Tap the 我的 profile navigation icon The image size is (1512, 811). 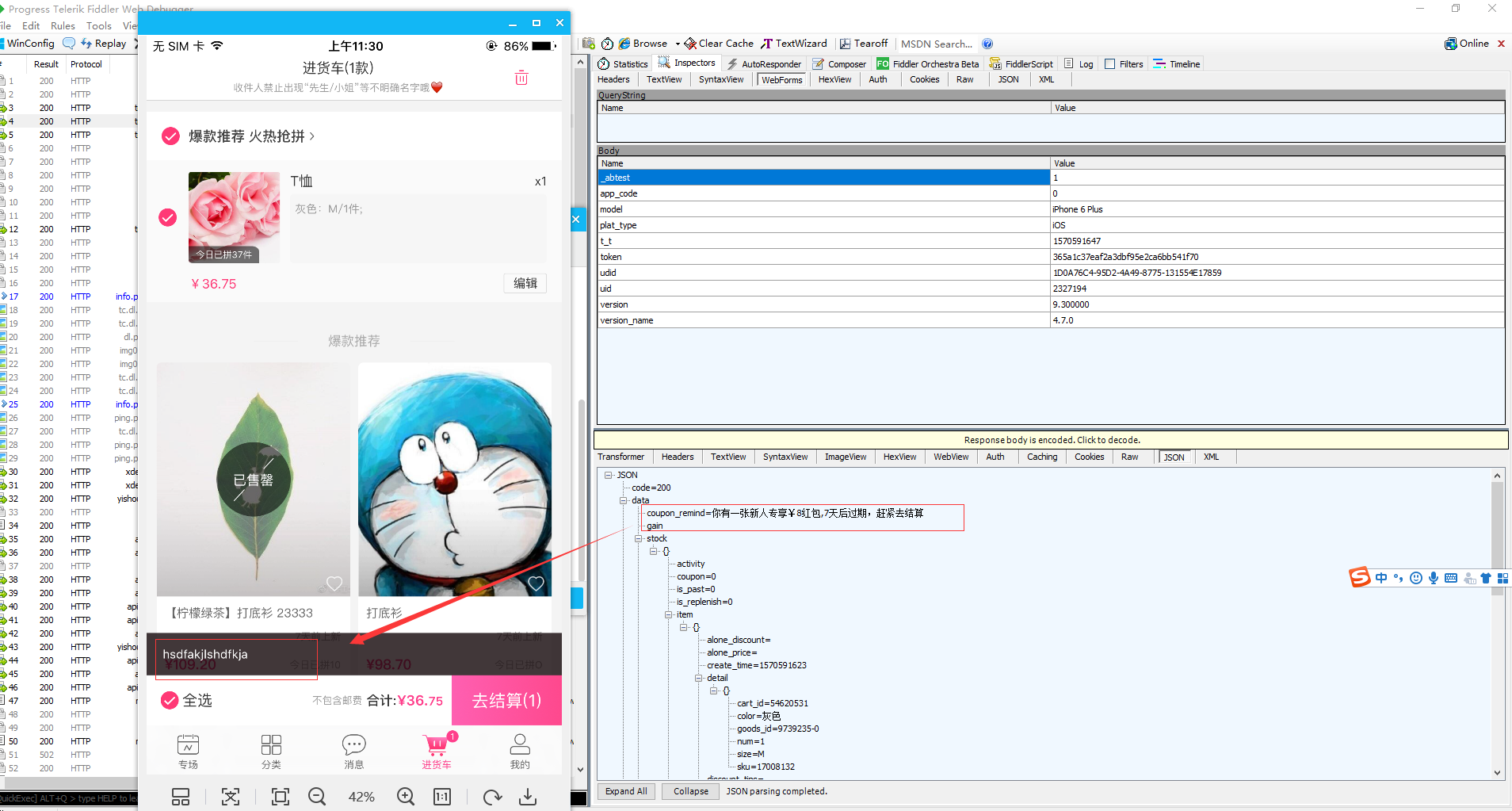tap(520, 752)
